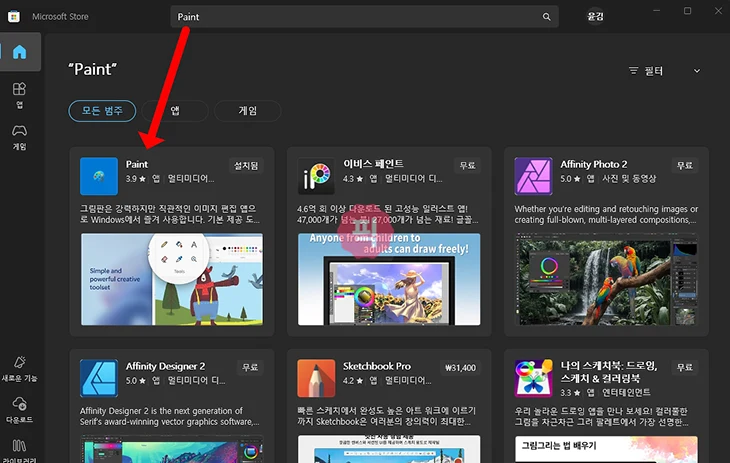Select the 모든 범주 category tab
The width and height of the screenshot is (730, 463).
point(102,111)
